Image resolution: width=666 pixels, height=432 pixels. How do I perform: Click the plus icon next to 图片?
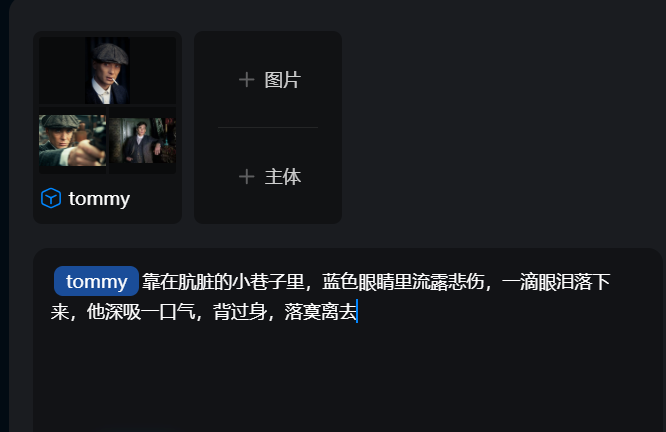pos(246,80)
